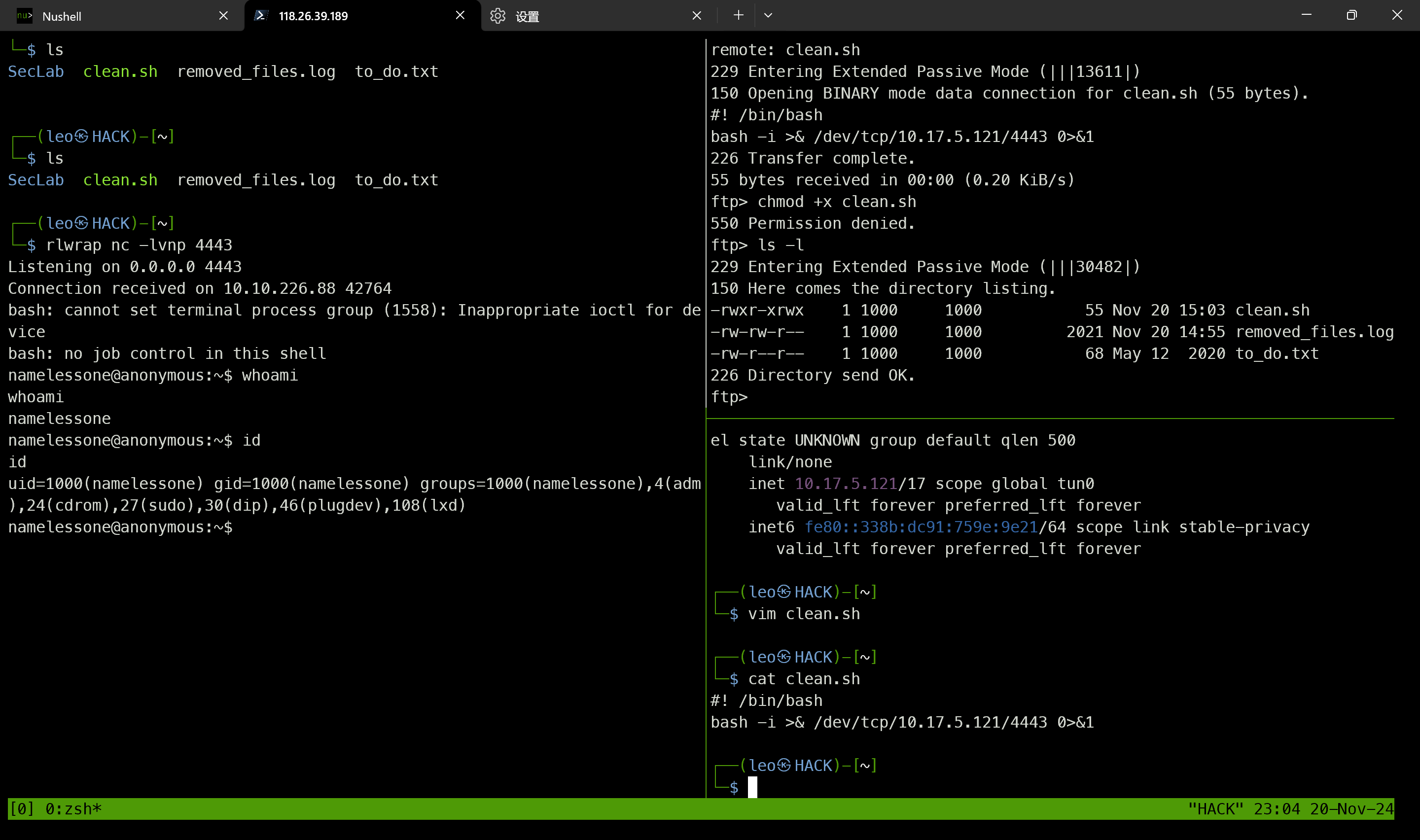Viewport: 1420px width, 840px height.
Task: Click the IPv6 address fe80::338b:dc91:759e:9e21
Action: [x=921, y=527]
